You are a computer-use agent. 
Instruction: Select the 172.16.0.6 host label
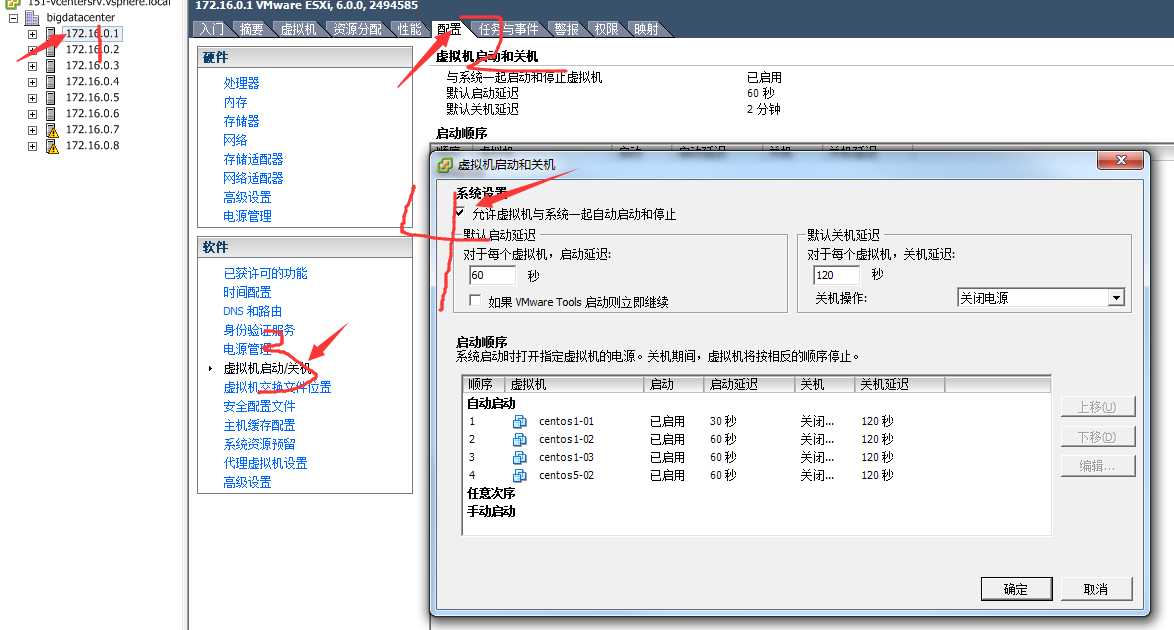pos(92,114)
